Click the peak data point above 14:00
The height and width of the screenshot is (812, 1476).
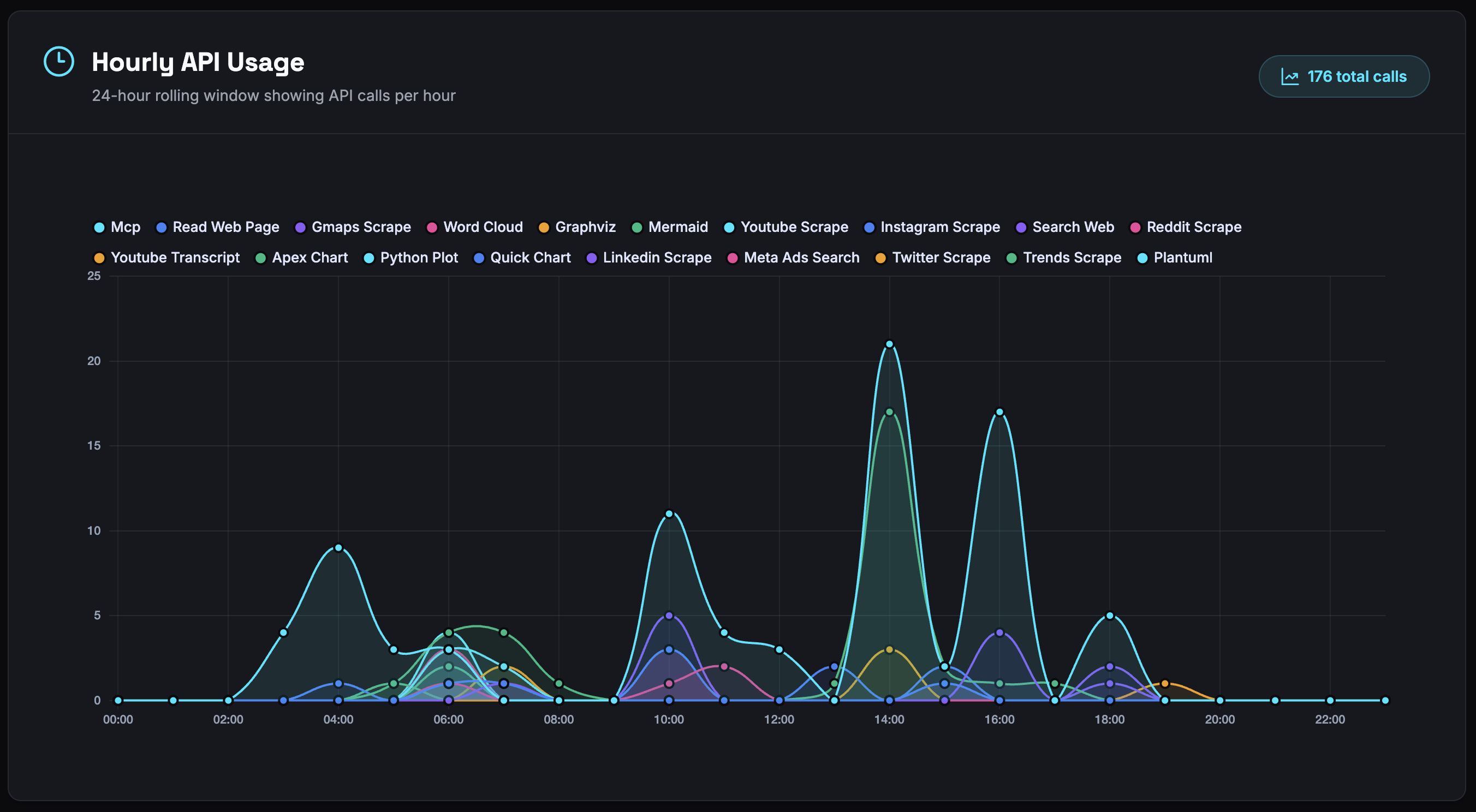tap(889, 344)
